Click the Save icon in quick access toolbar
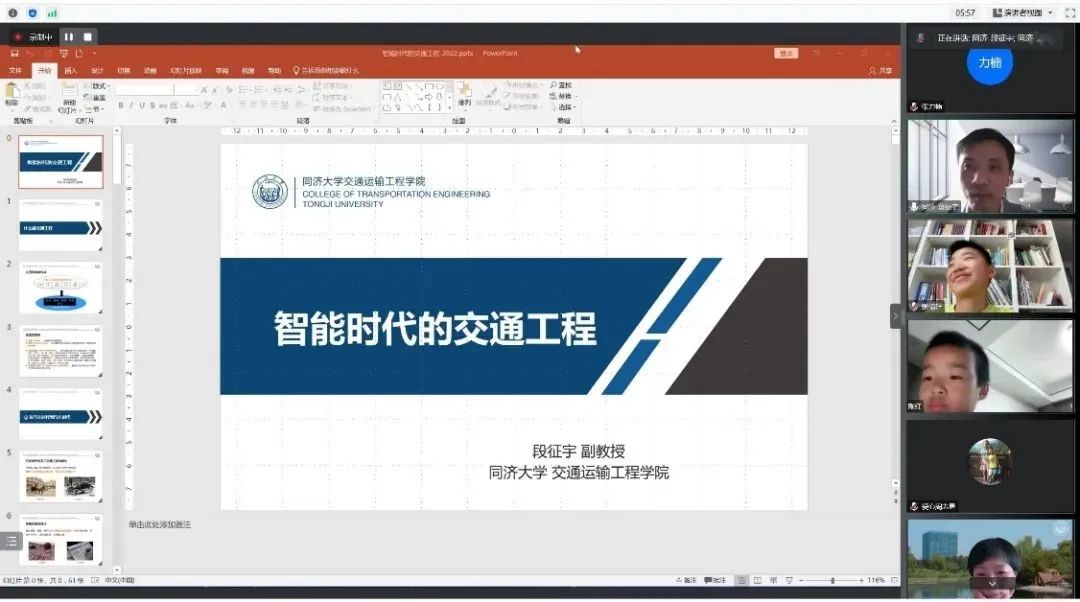Image resolution: width=1080 pixels, height=602 pixels. [x=15, y=53]
